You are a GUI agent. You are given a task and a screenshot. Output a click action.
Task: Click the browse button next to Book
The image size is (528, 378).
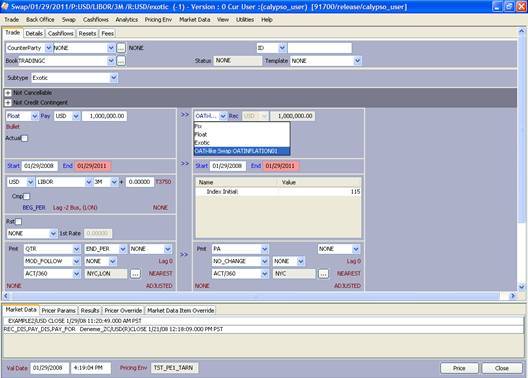pos(121,61)
